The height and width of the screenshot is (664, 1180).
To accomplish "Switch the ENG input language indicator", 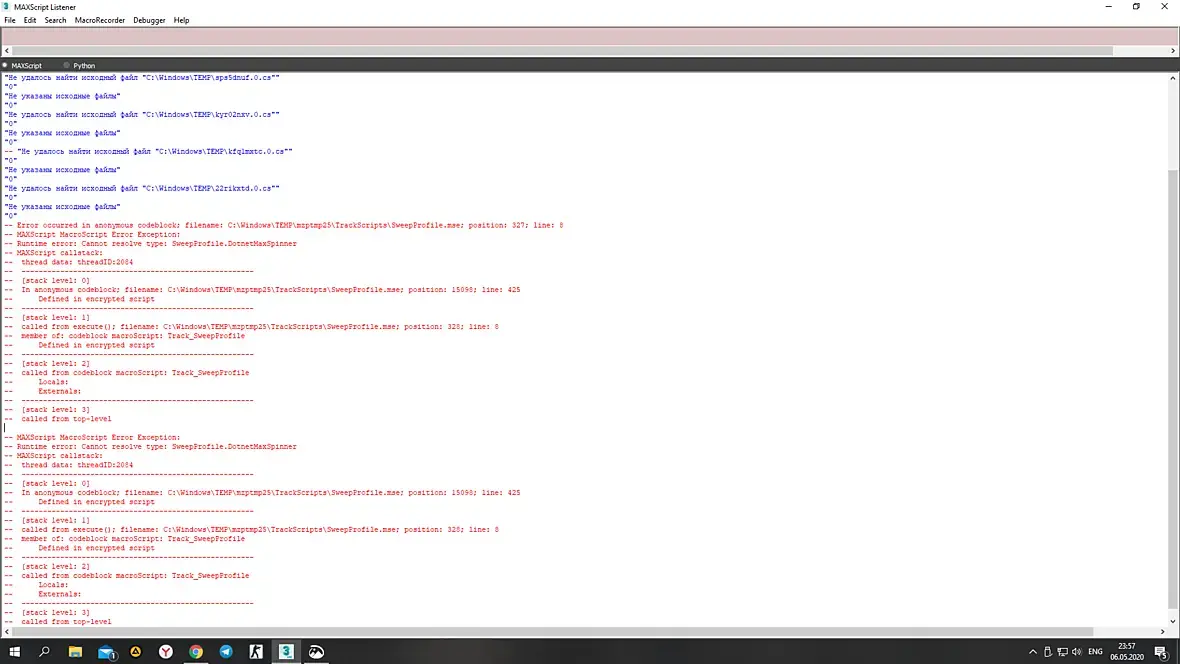I will tap(1095, 651).
